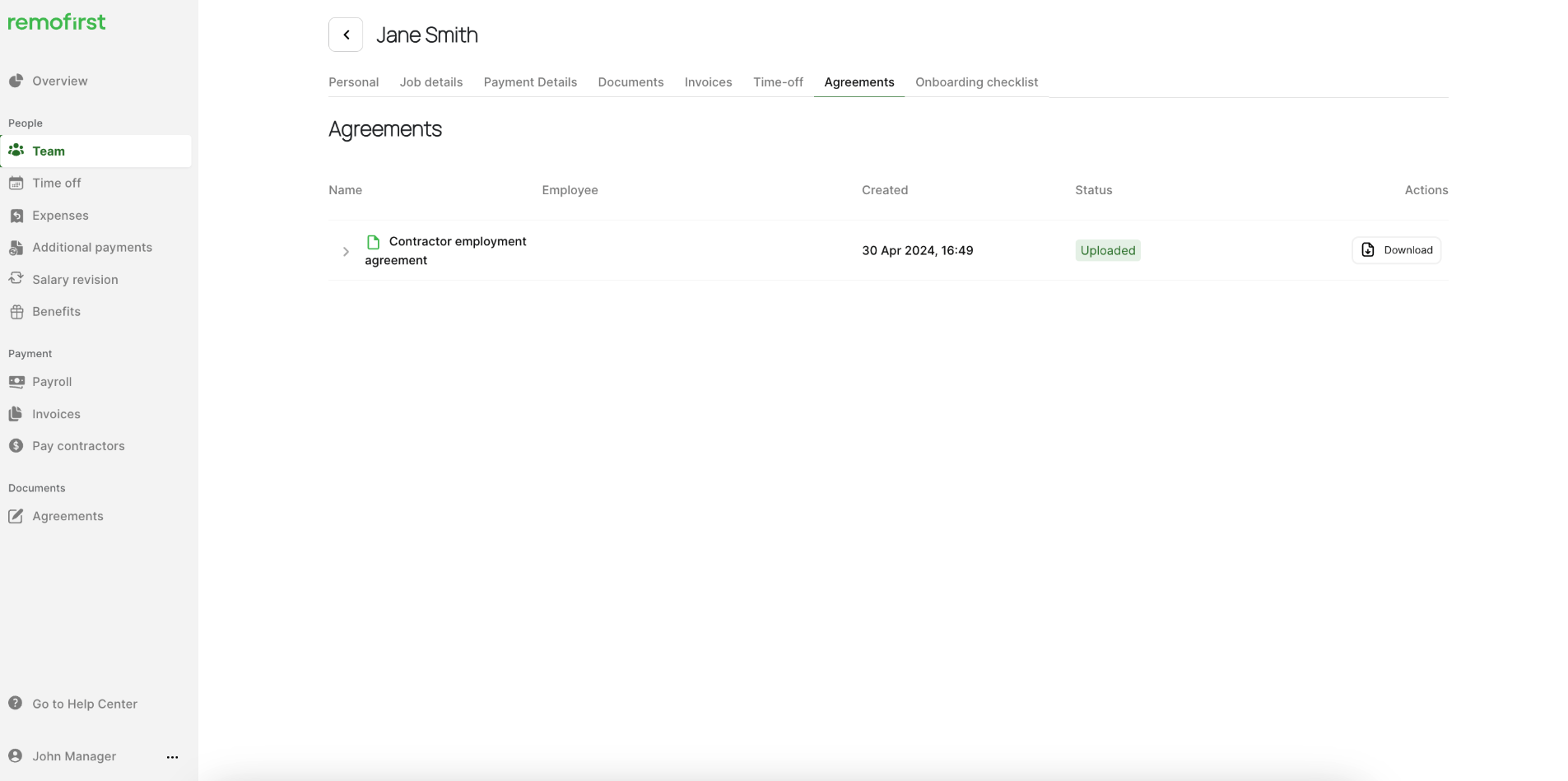Screen dimensions: 1568x781
Task: Click the Name column header
Action: coord(346,190)
